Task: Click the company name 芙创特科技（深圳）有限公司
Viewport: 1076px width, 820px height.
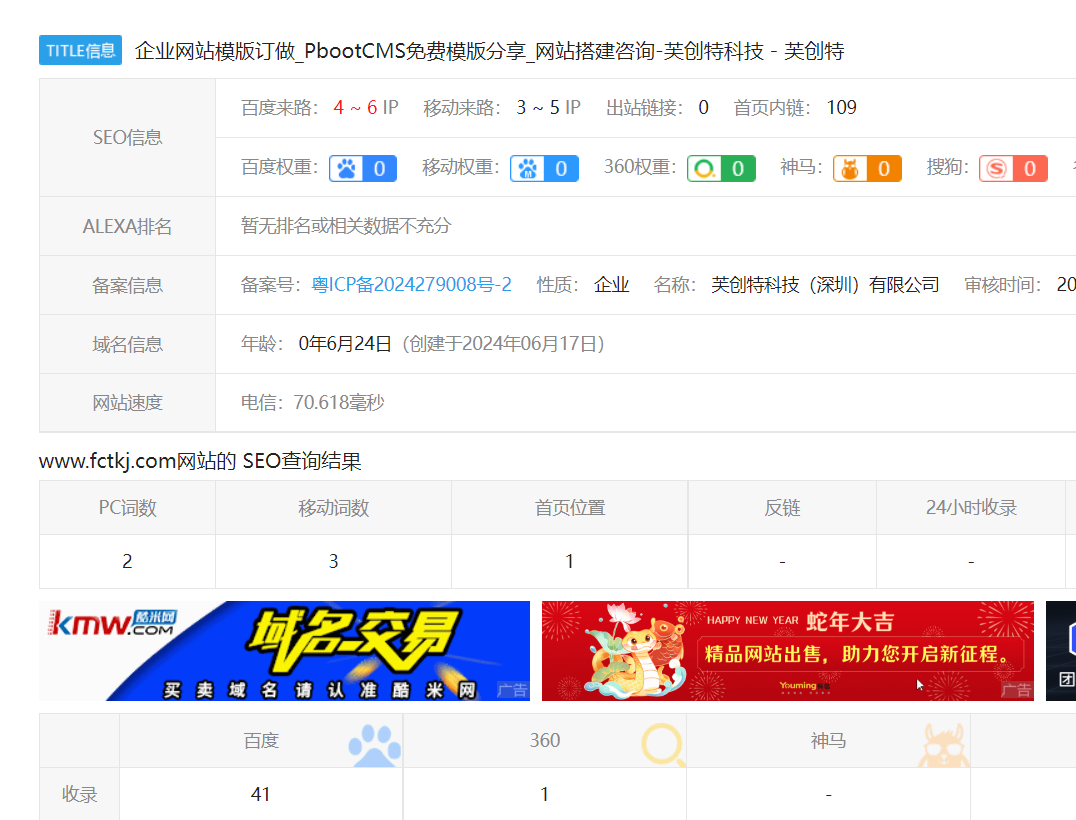Action: click(825, 285)
